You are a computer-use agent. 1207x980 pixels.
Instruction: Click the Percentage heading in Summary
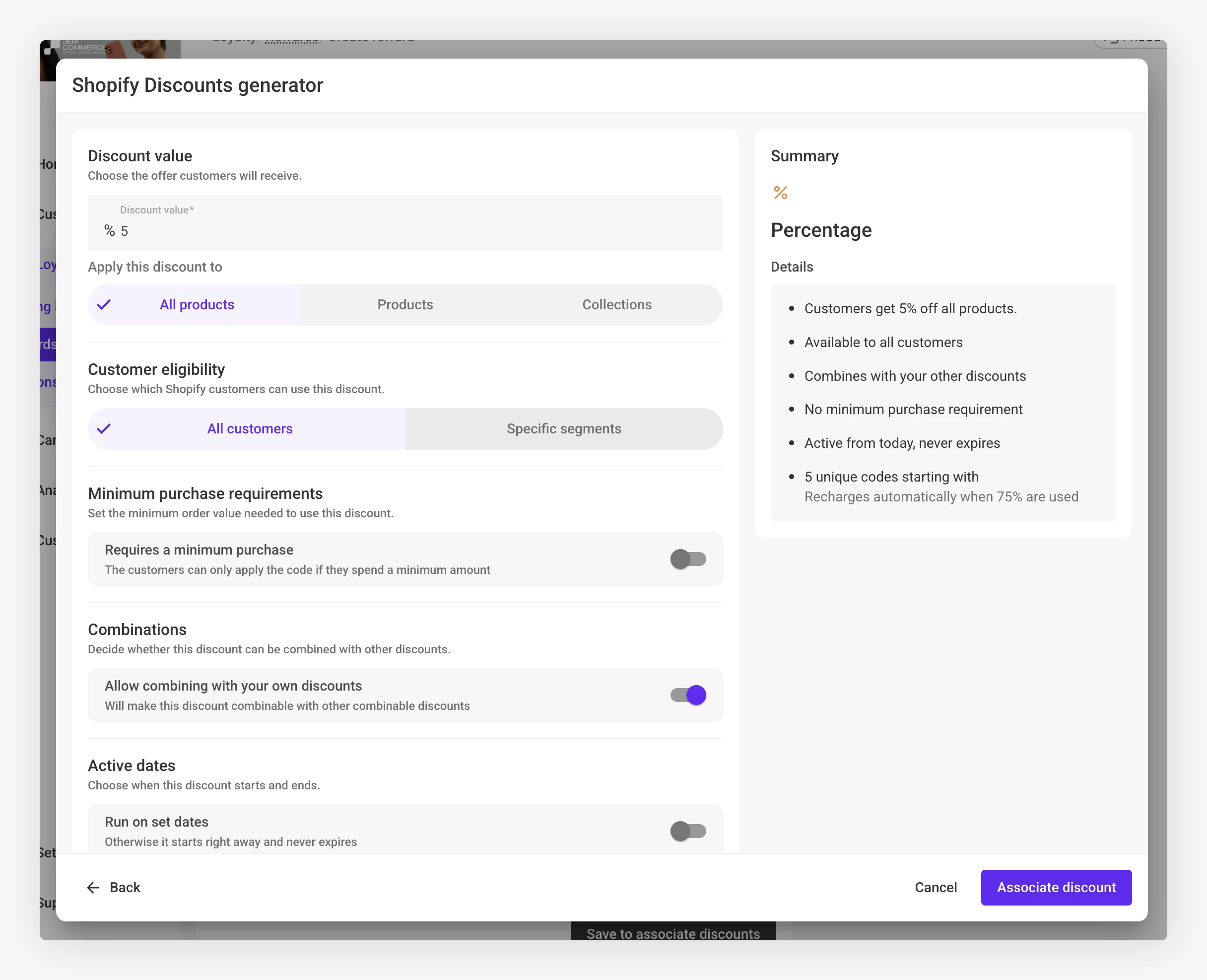[821, 230]
